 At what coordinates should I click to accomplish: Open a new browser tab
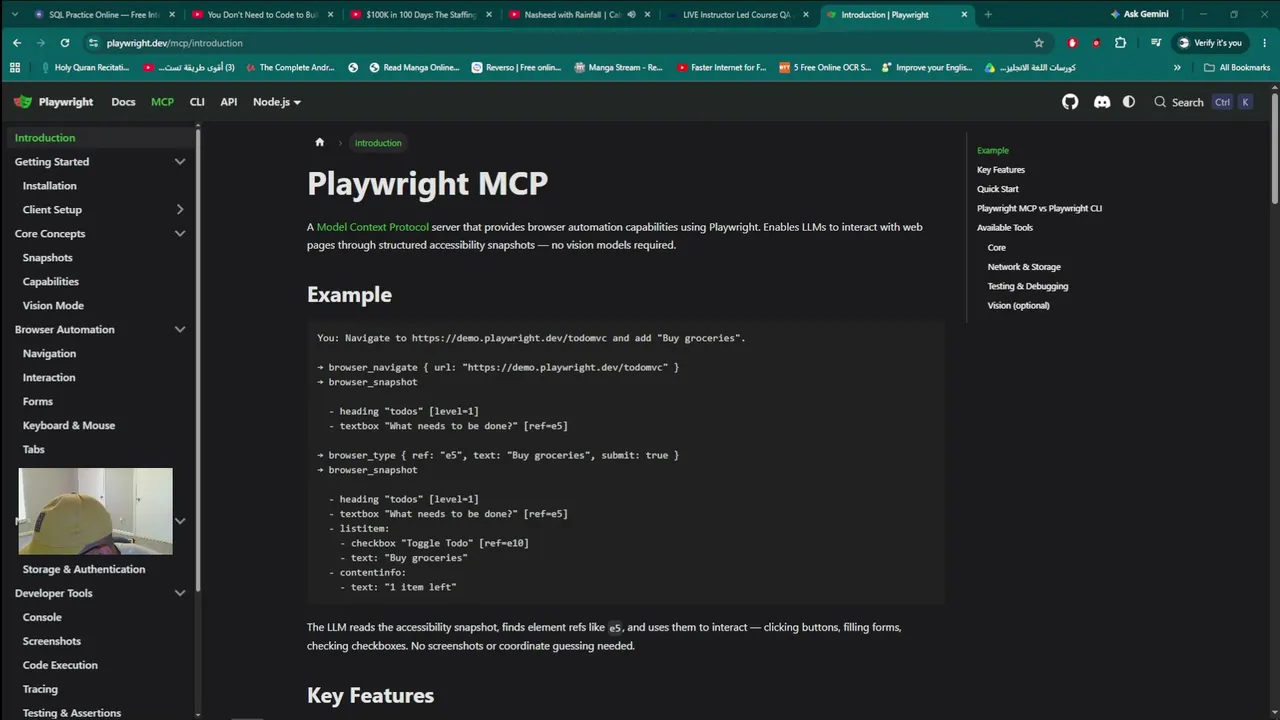click(988, 15)
